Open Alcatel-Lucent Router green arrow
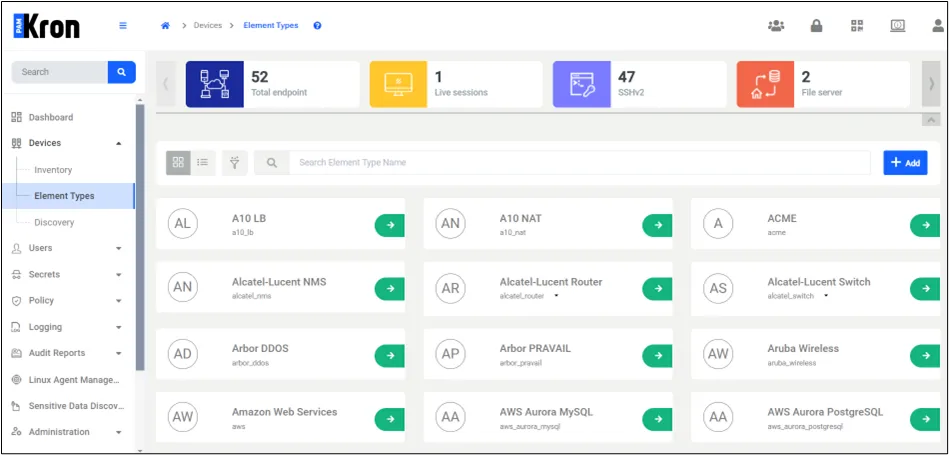Screen dimensions: 949x455 point(657,289)
